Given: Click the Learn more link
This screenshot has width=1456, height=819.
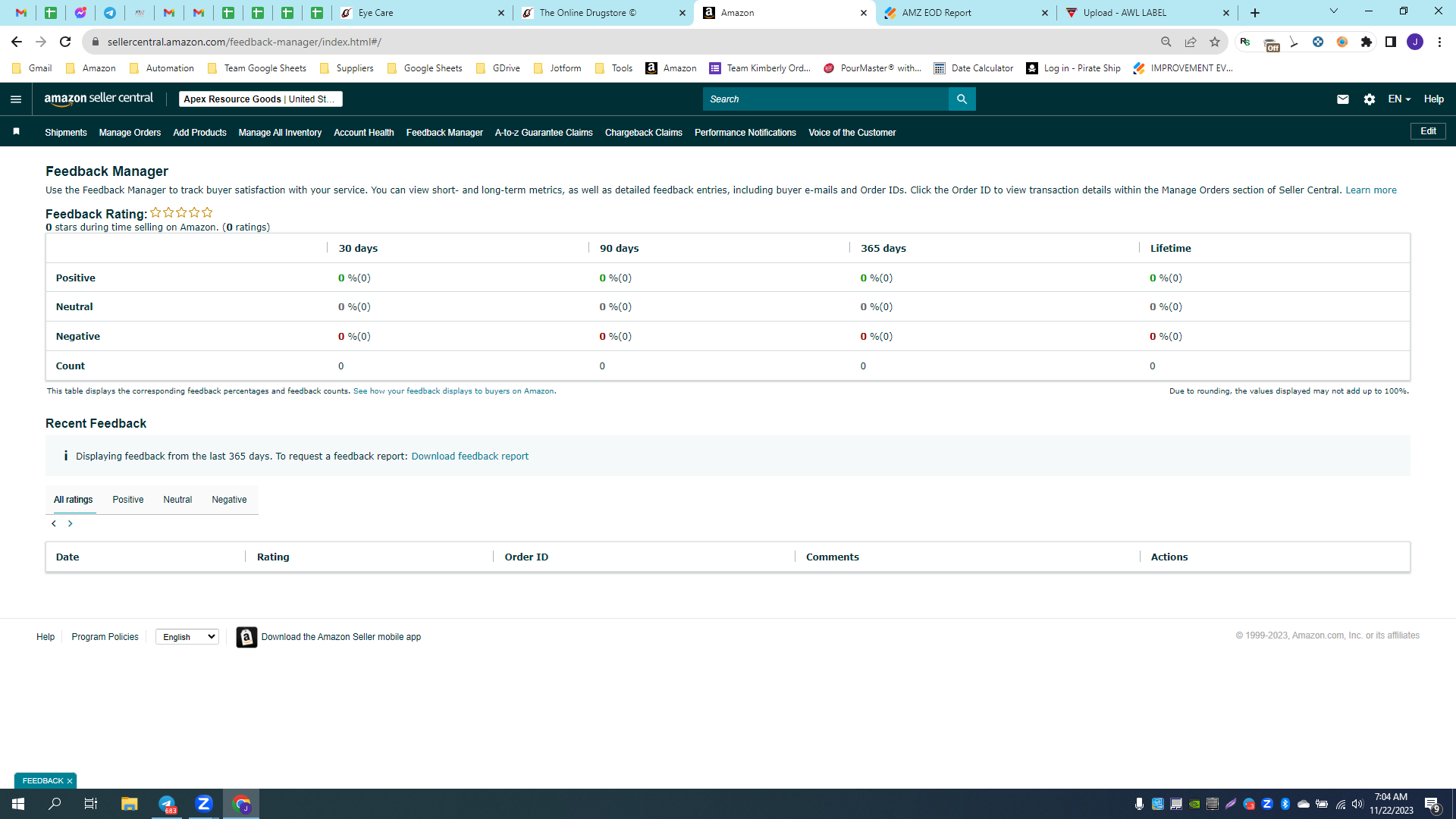Looking at the screenshot, I should (1371, 190).
